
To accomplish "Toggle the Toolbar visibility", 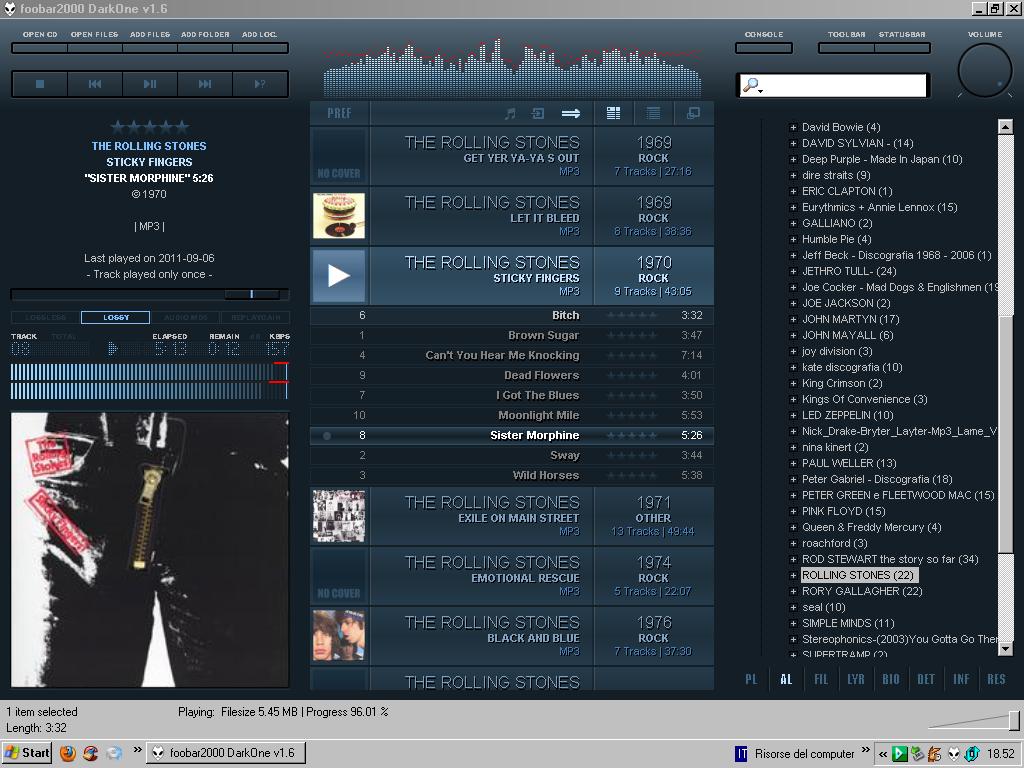I will tap(846, 48).
